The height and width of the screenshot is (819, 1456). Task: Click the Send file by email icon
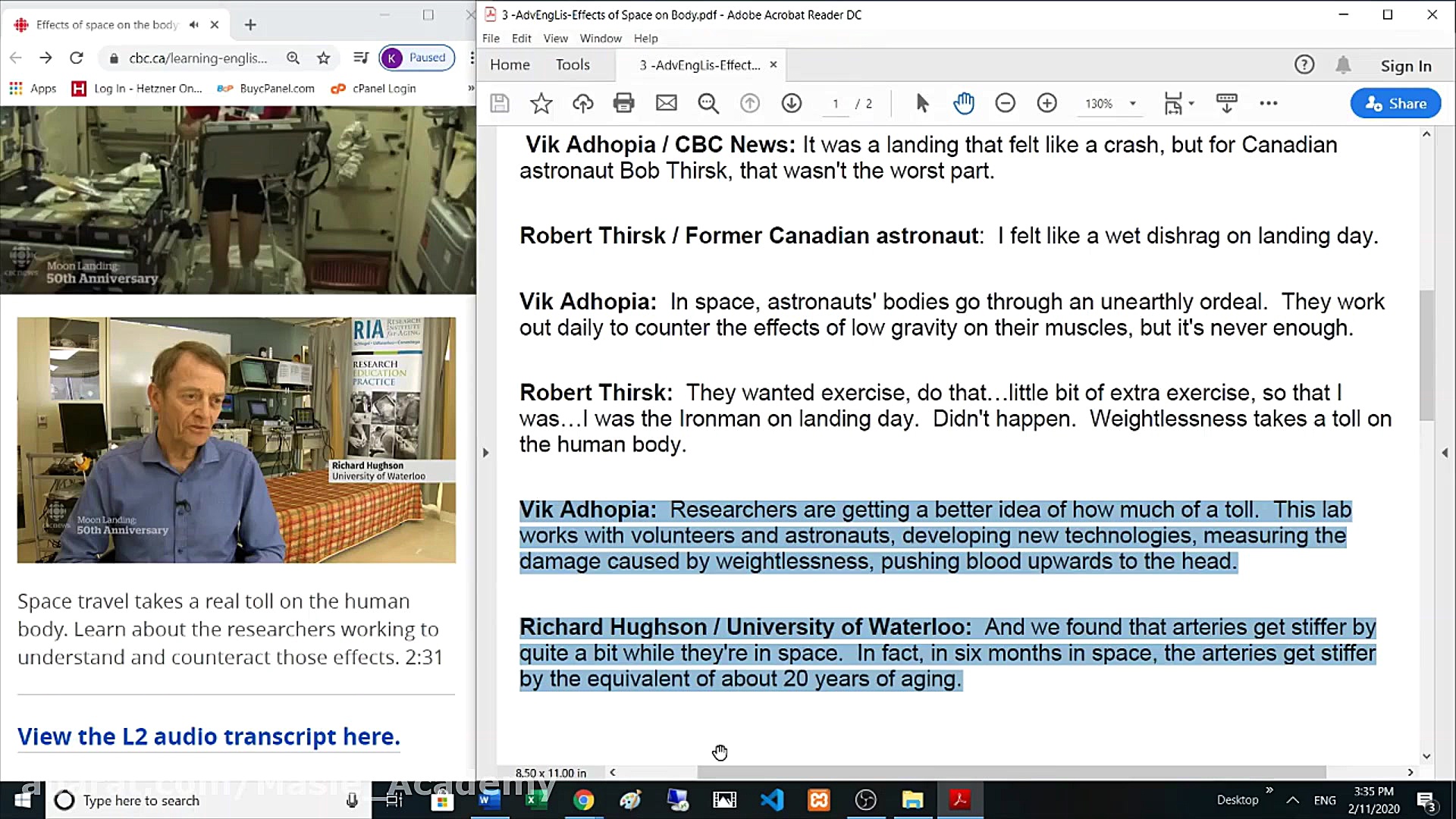pos(666,103)
